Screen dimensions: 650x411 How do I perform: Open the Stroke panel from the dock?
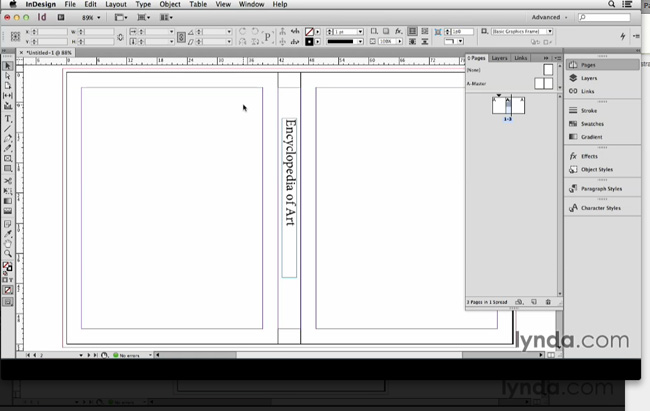603,110
